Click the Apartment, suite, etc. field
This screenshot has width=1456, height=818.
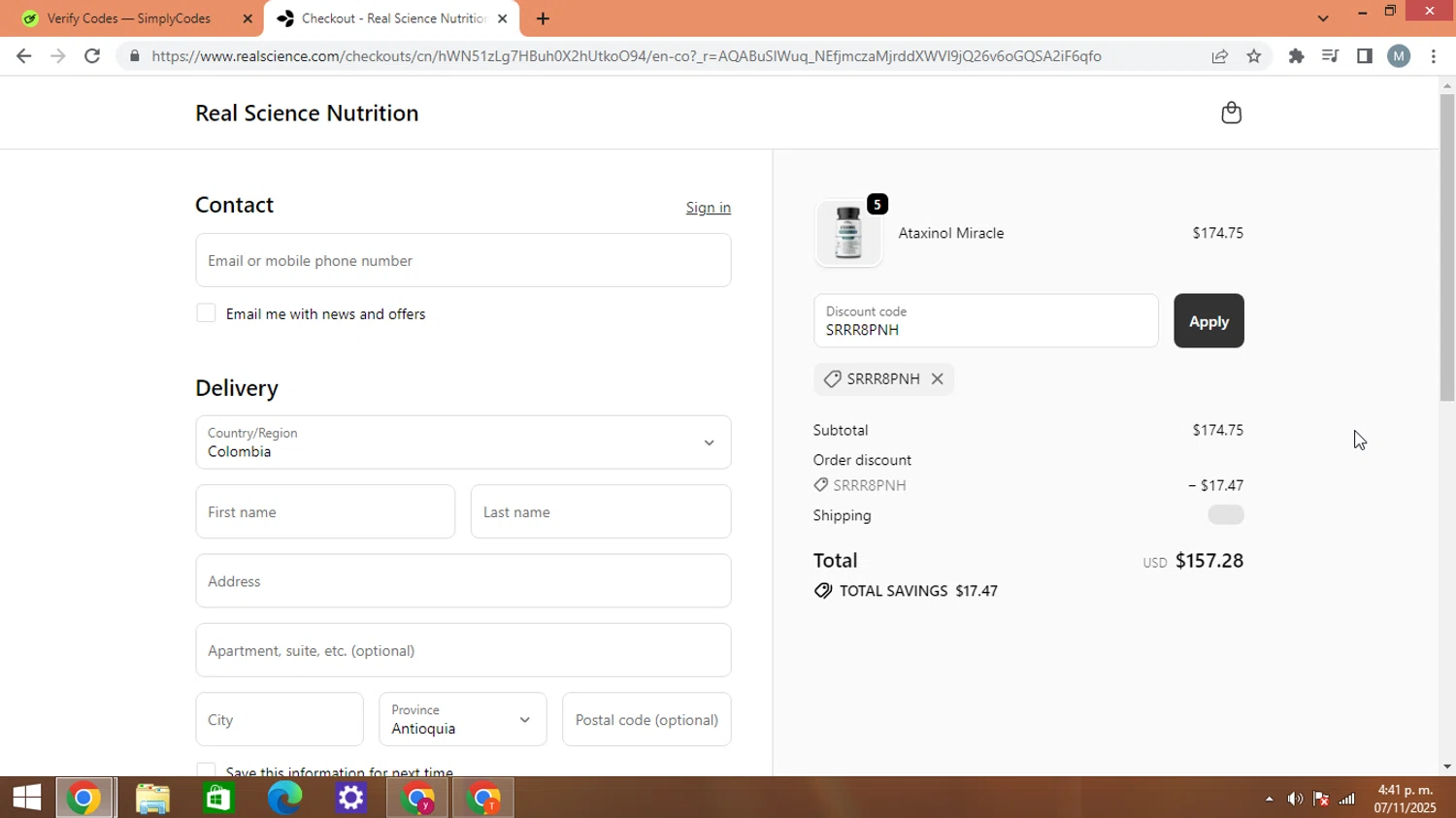[x=463, y=650]
